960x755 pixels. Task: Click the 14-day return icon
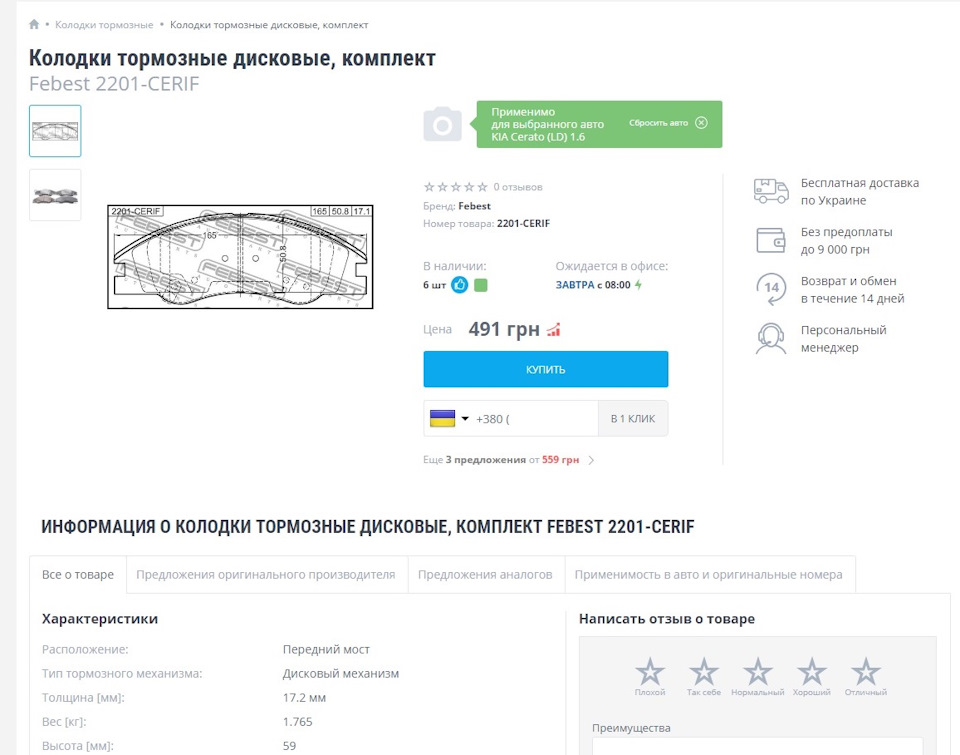coord(771,289)
